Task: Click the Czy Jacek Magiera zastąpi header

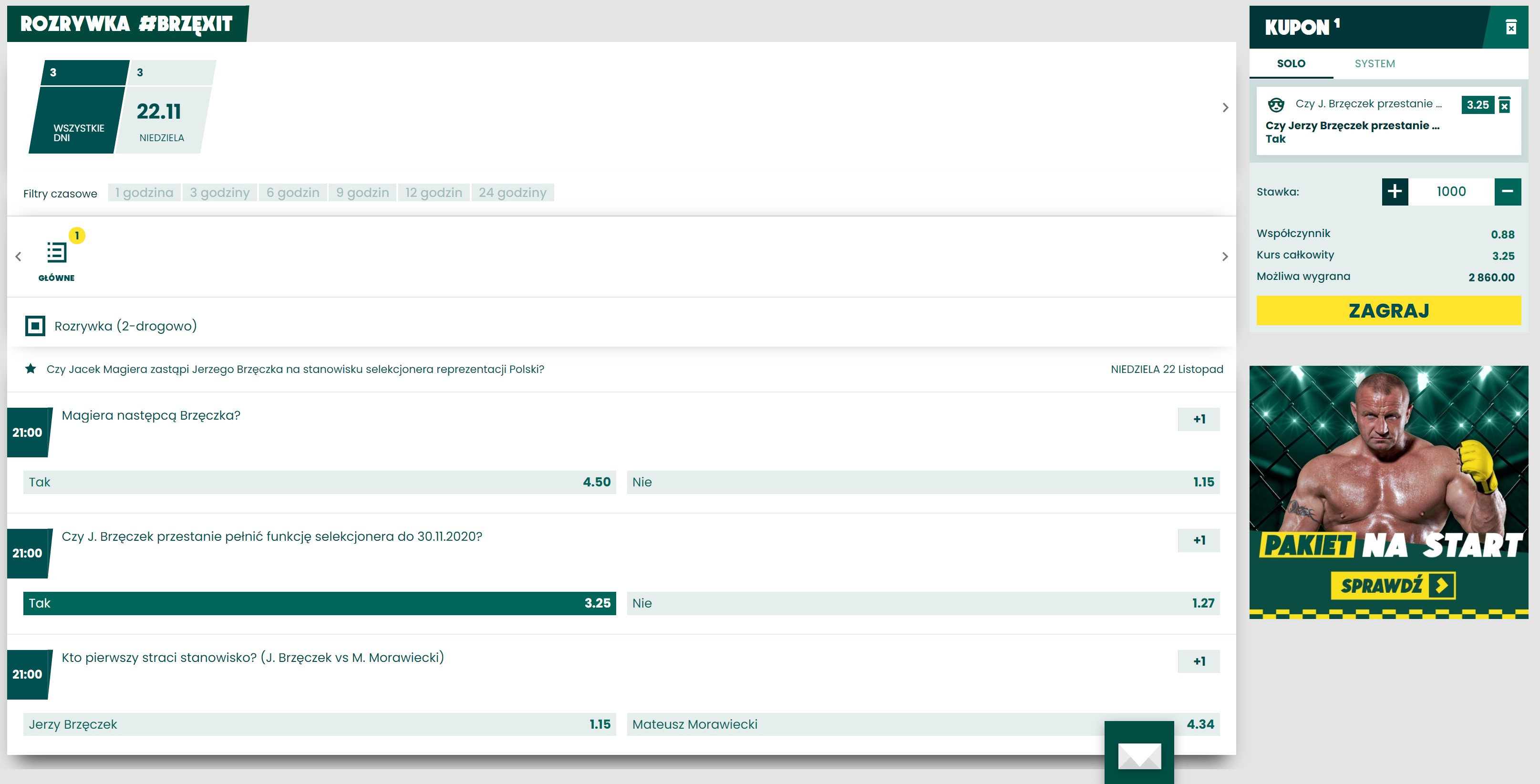Action: (295, 369)
